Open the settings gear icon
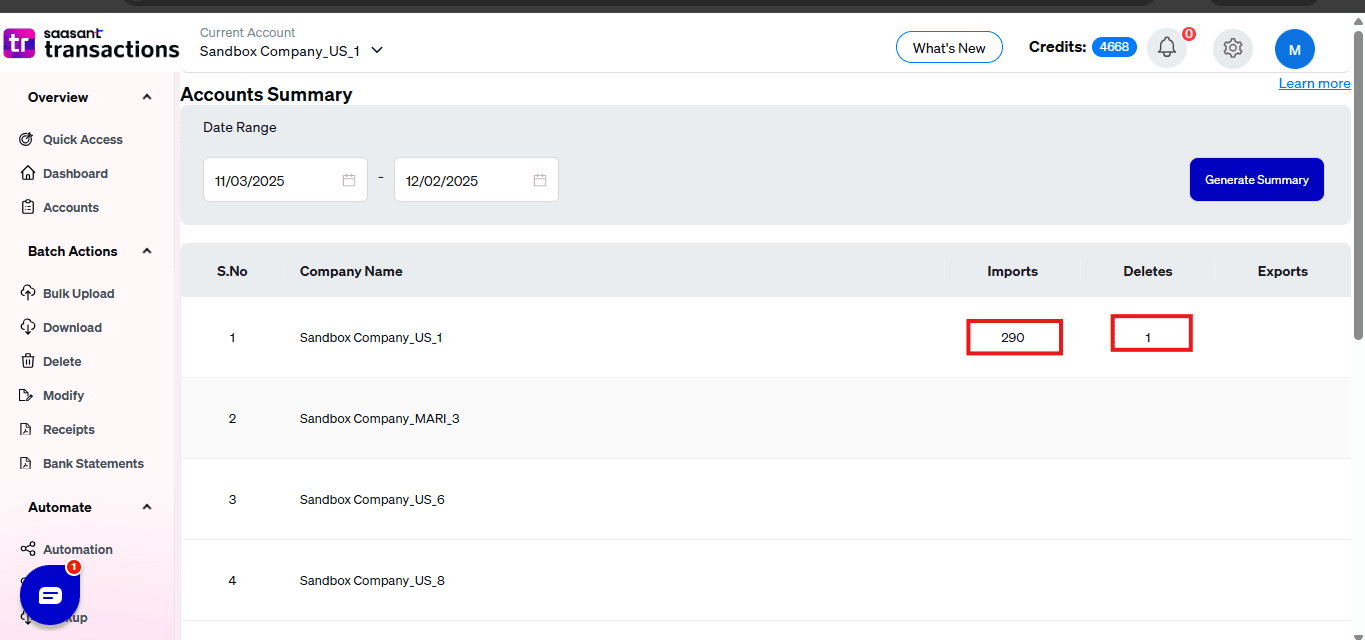 pyautogui.click(x=1232, y=48)
